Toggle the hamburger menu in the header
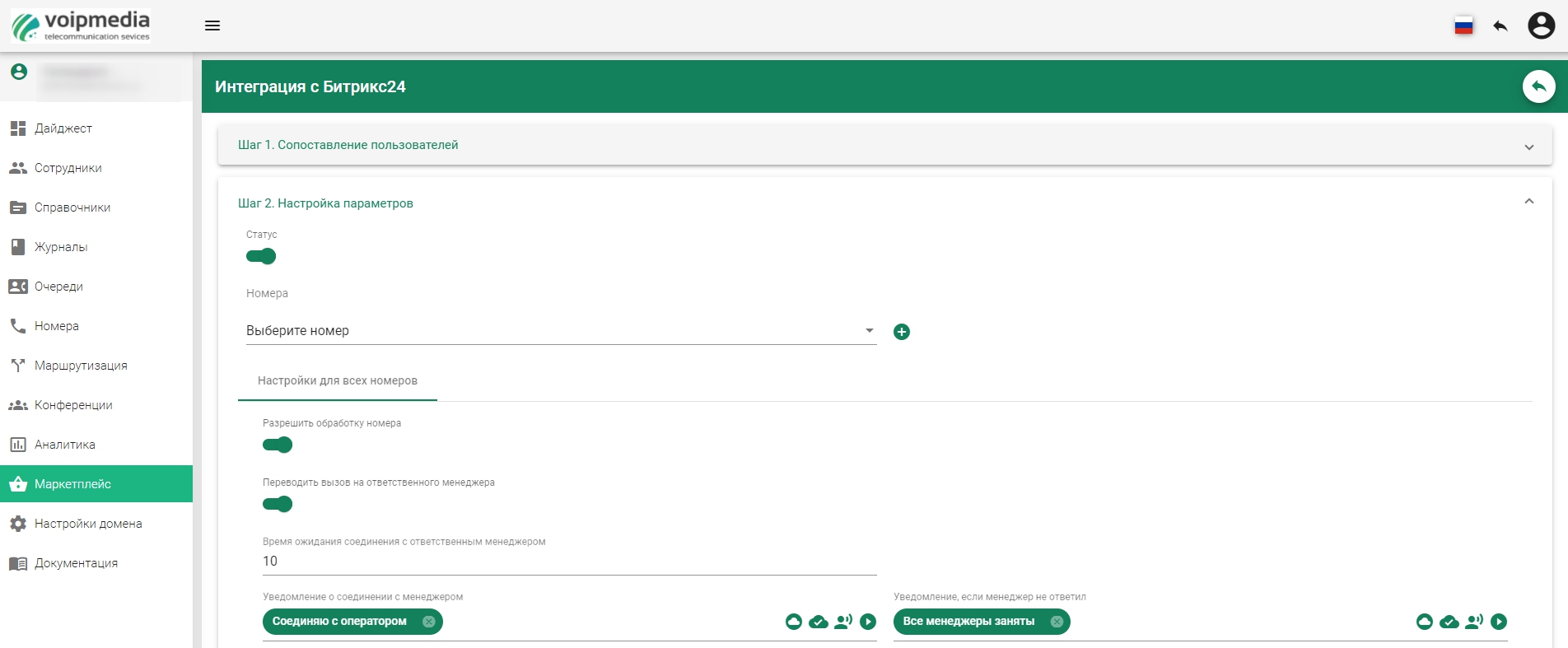This screenshot has width=1568, height=648. click(x=212, y=26)
